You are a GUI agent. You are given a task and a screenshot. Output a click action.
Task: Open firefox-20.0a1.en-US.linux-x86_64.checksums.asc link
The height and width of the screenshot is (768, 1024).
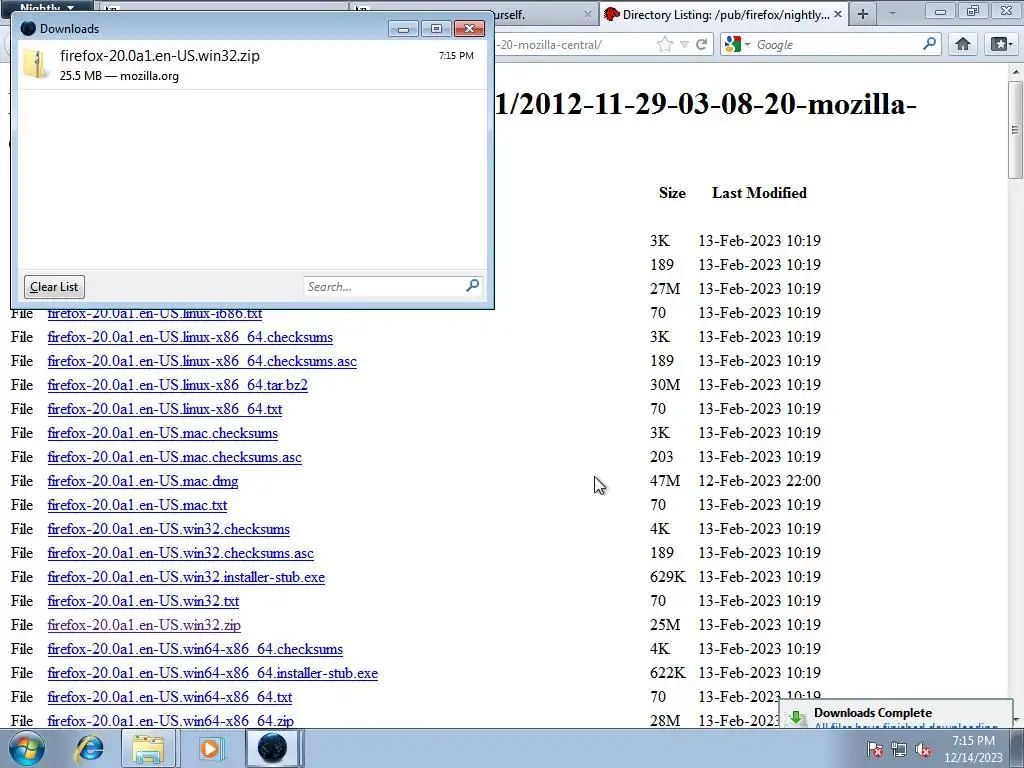click(202, 361)
